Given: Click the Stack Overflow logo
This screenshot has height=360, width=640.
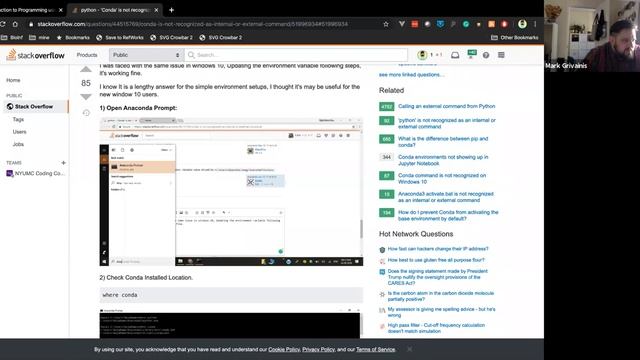Looking at the screenshot, I should (x=36, y=55).
